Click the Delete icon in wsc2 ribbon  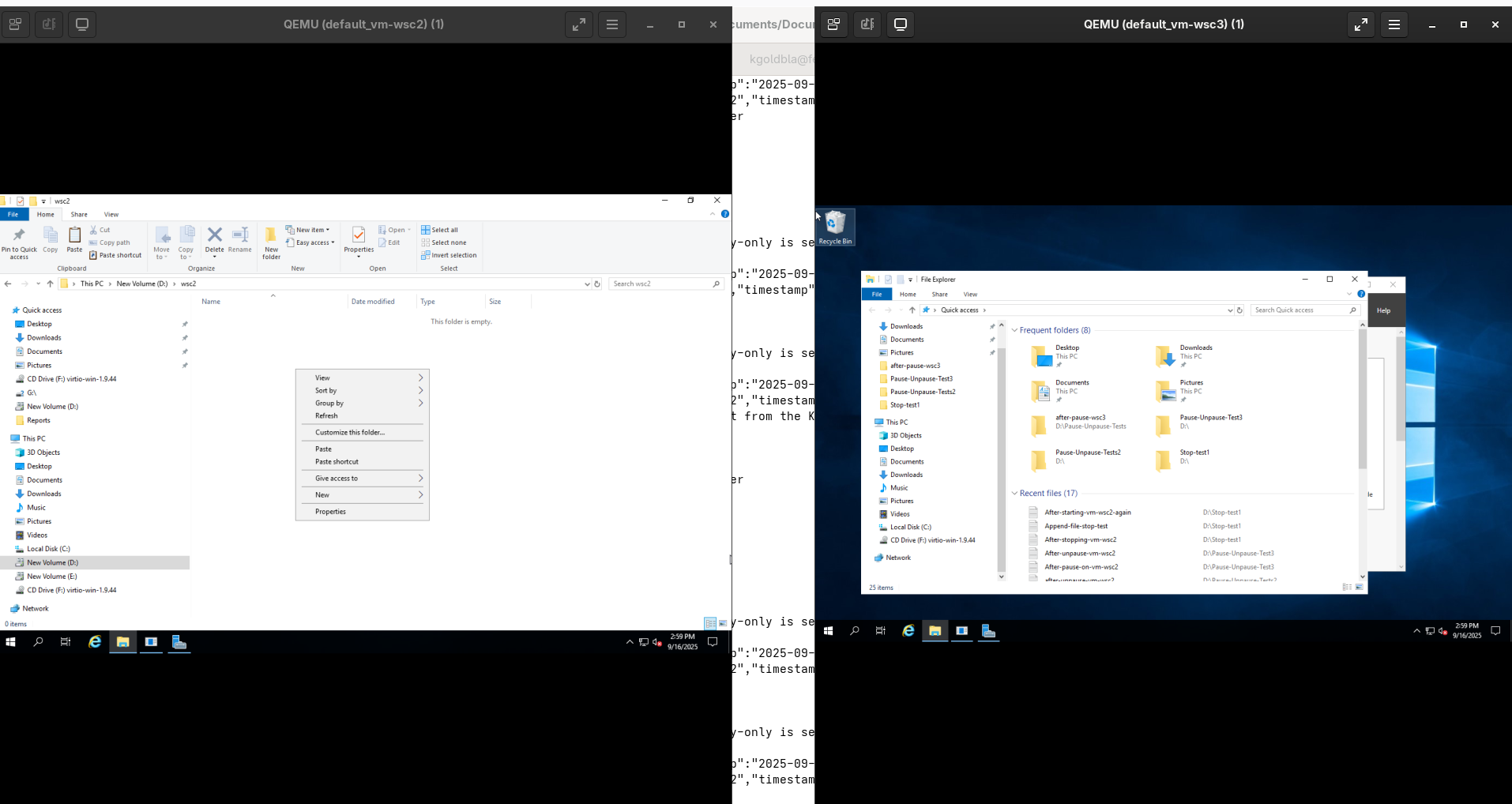click(x=214, y=240)
